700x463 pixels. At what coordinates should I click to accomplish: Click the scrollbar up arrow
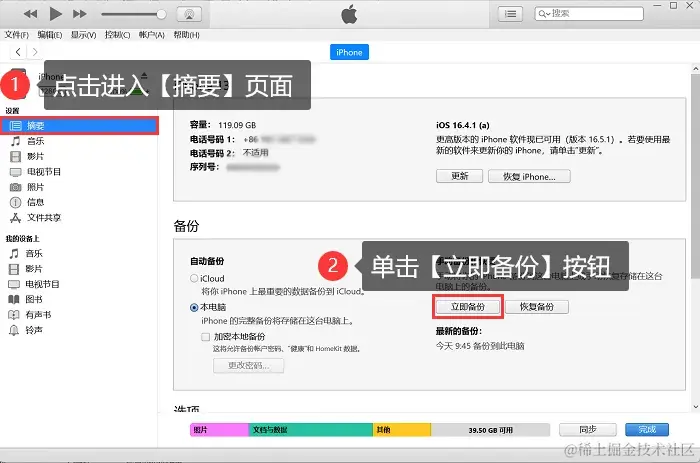coord(695,69)
